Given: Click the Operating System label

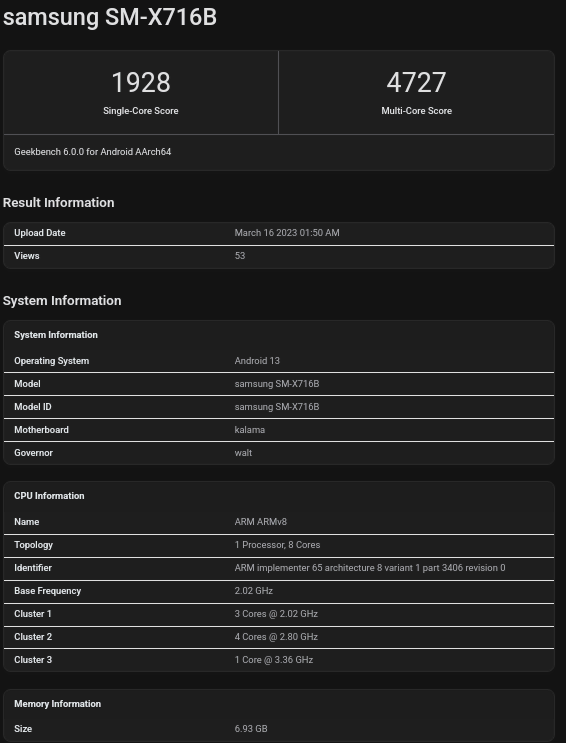Looking at the screenshot, I should click(52, 361).
